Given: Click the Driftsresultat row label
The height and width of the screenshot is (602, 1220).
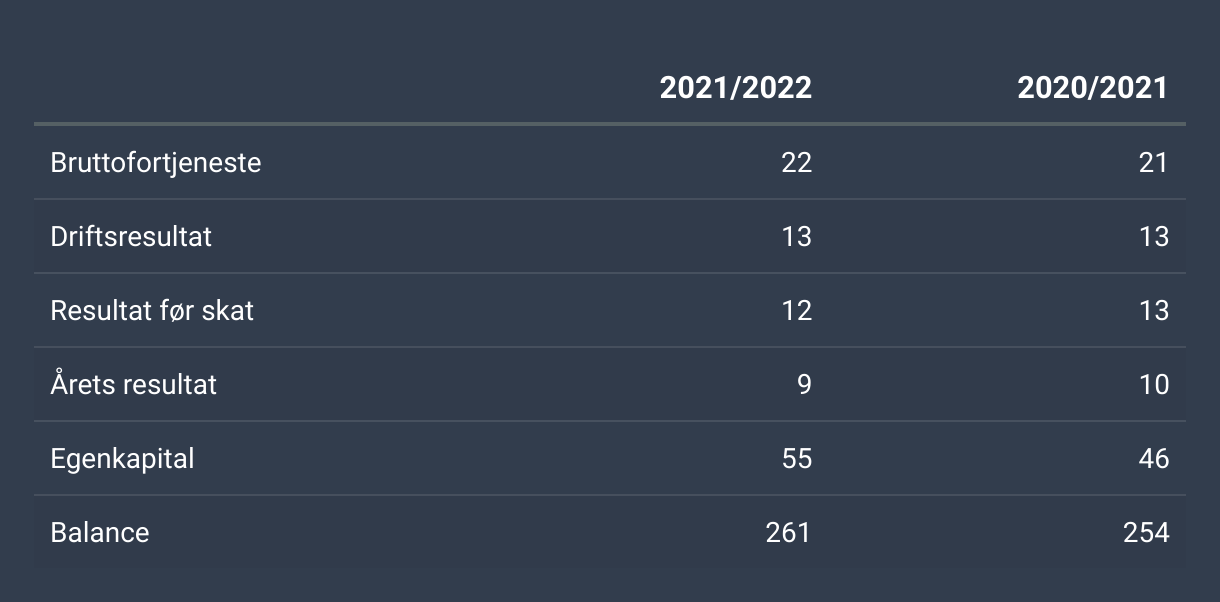Looking at the screenshot, I should (x=131, y=236).
